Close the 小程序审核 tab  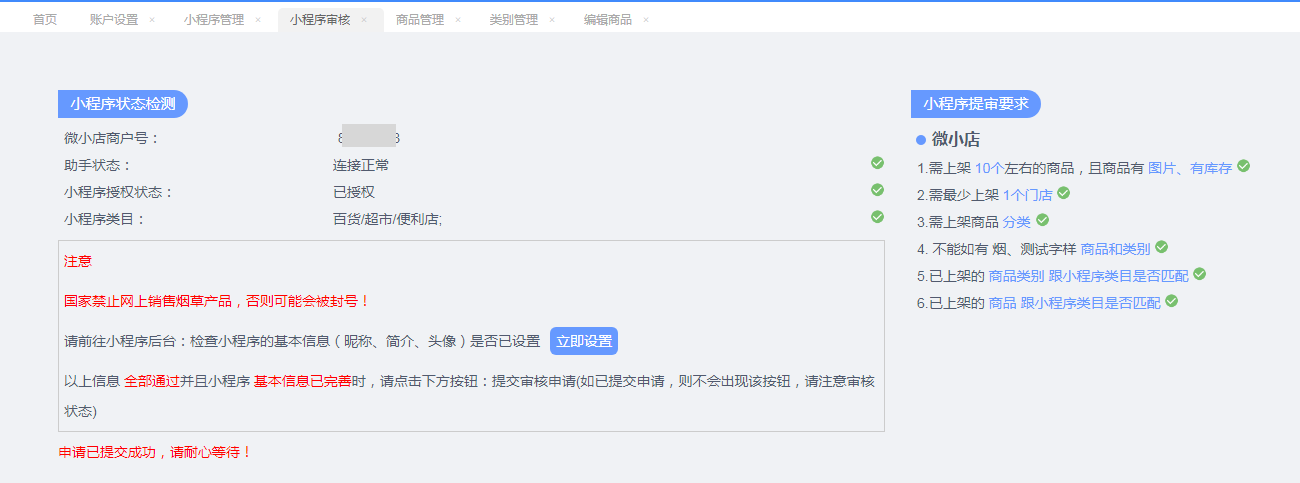pyautogui.click(x=364, y=20)
